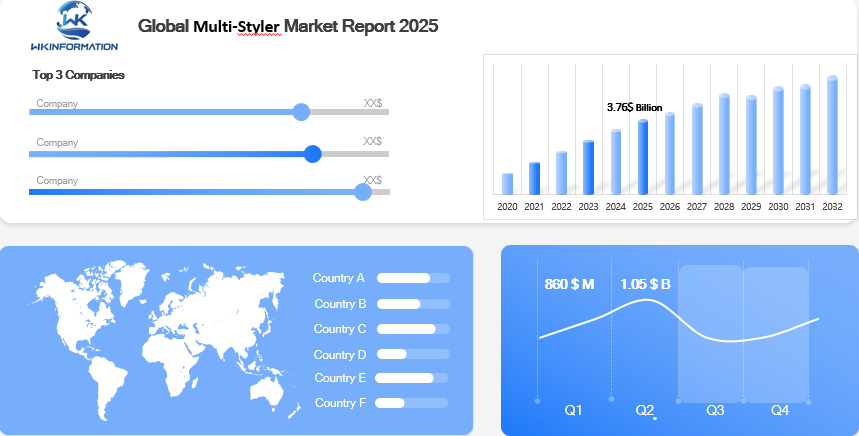Select the Q2 axis label
Screen dimensions: 859x436
click(x=645, y=411)
